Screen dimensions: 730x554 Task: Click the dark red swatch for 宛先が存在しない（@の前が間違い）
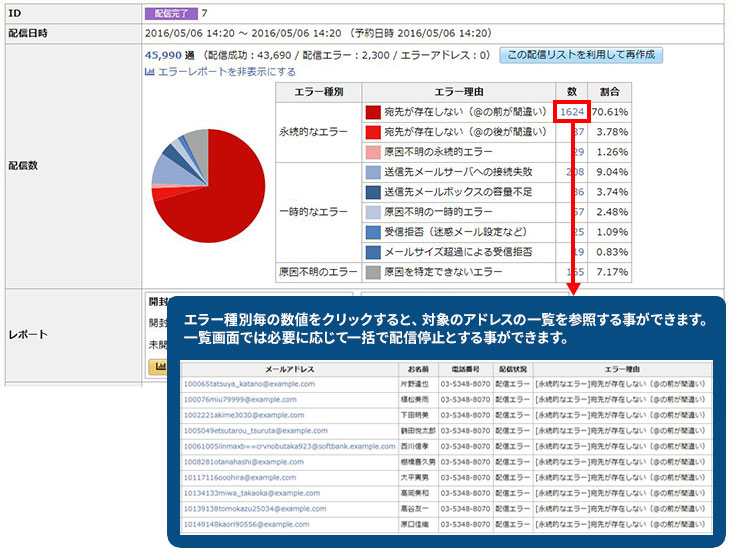point(373,112)
